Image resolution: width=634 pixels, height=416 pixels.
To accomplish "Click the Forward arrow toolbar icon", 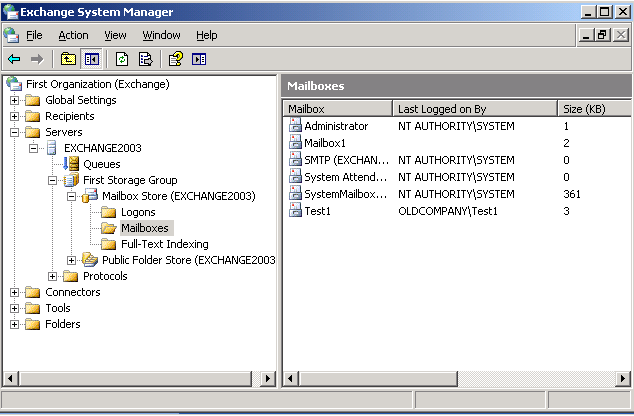I will pos(37,59).
